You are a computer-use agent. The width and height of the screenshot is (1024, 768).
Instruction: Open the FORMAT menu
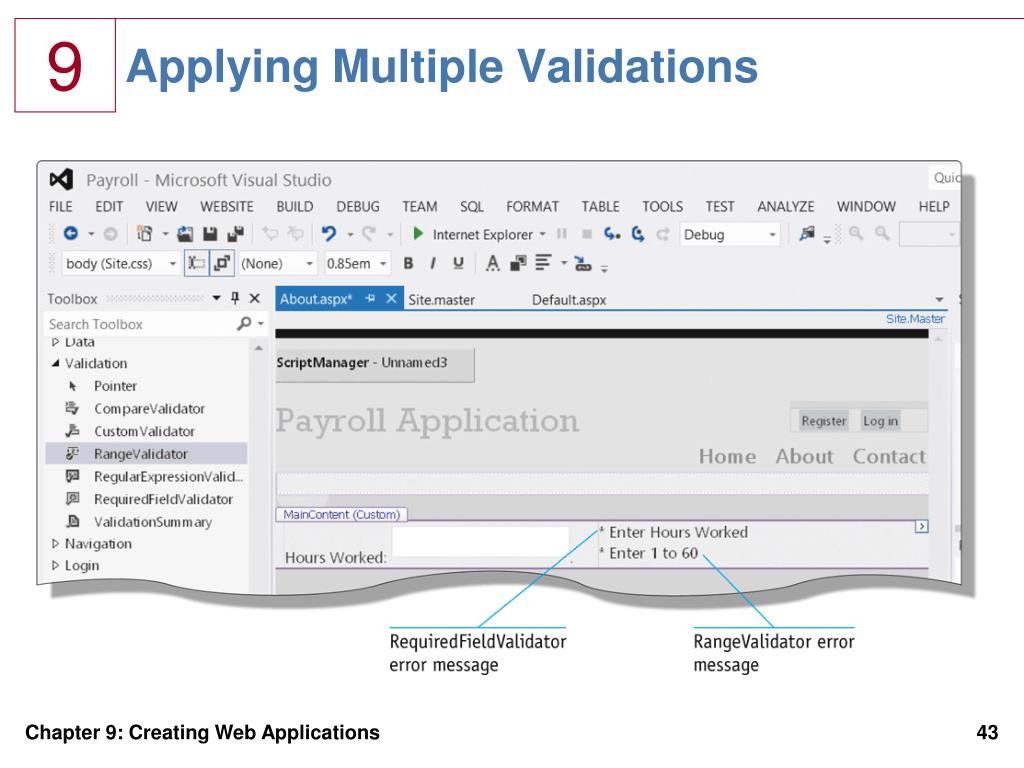pos(532,206)
